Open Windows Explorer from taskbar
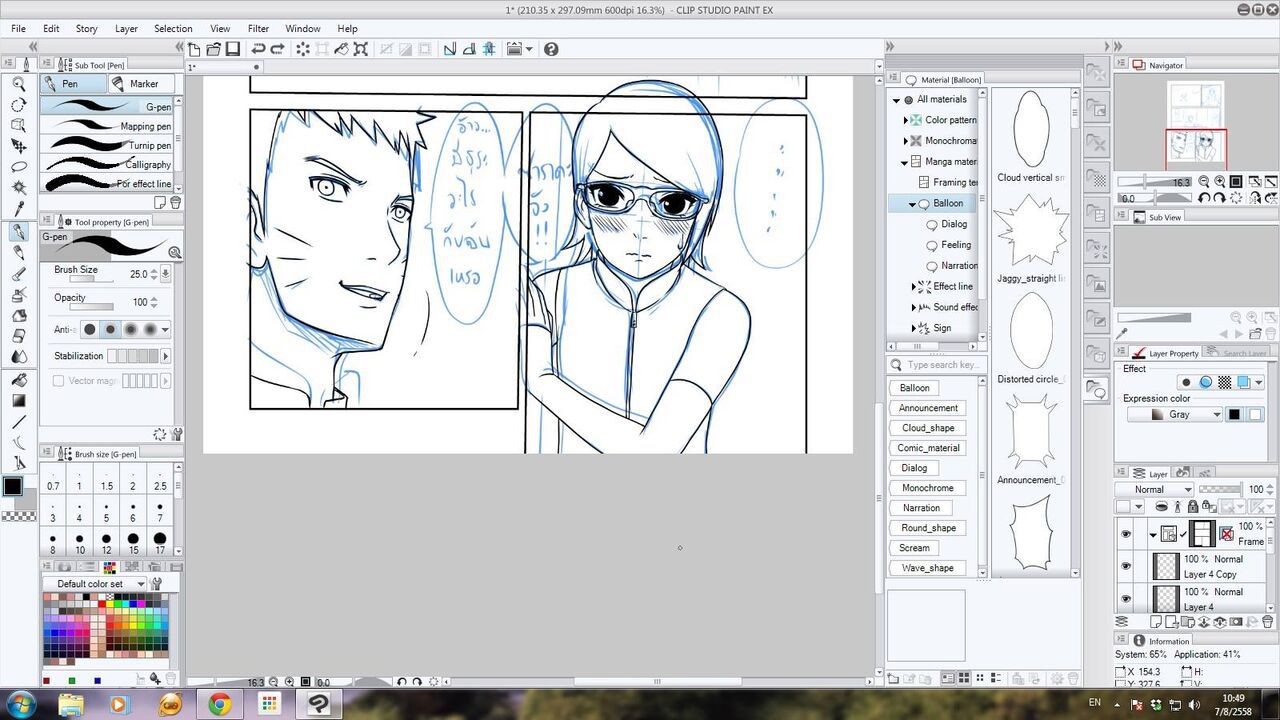Image resolution: width=1280 pixels, height=720 pixels. point(71,705)
